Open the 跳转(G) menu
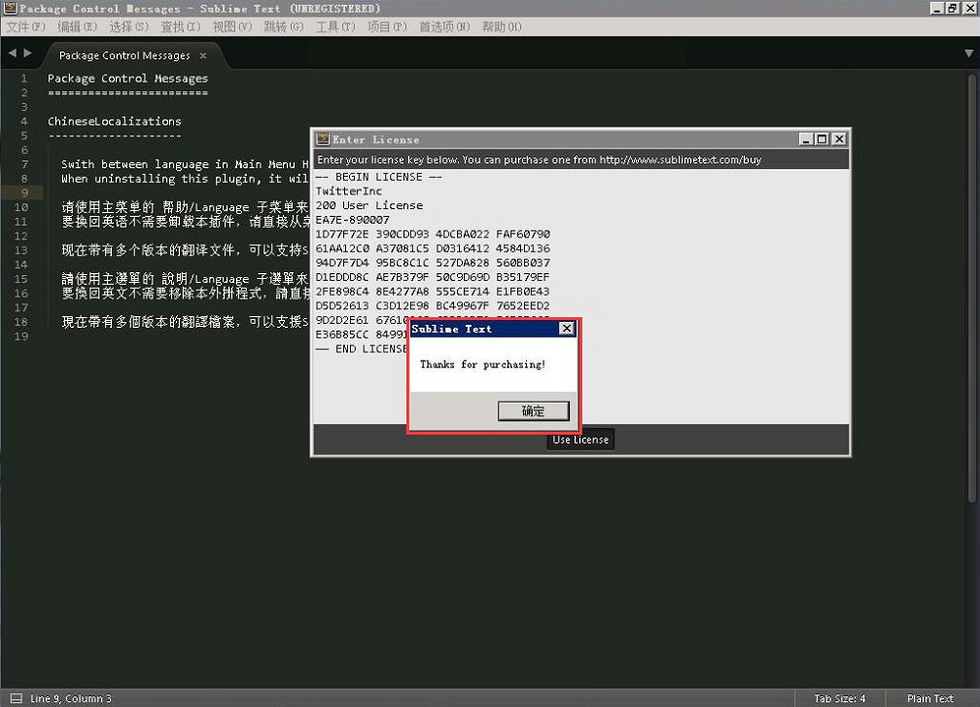 (x=284, y=27)
